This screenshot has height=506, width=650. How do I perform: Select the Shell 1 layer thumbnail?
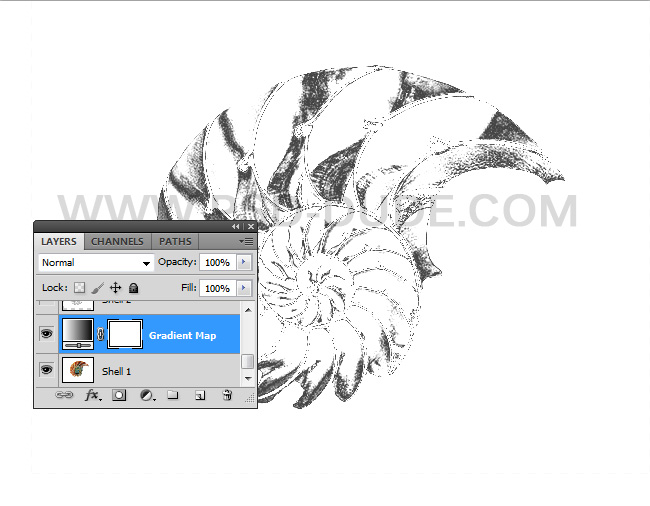[x=78, y=369]
